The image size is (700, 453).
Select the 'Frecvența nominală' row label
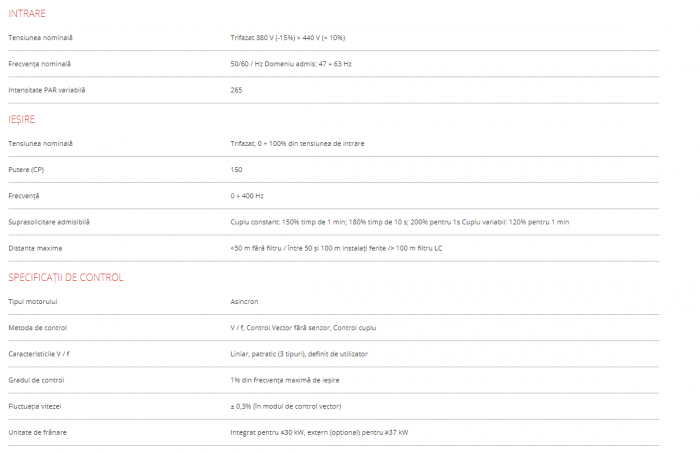coord(40,63)
